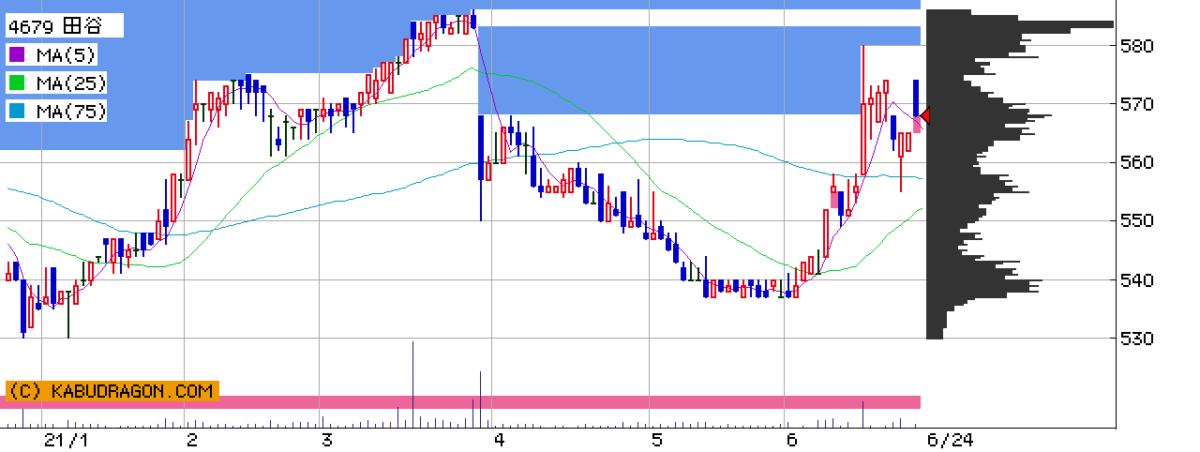Click the longest volume-profile bar near the top

[x=1020, y=25]
